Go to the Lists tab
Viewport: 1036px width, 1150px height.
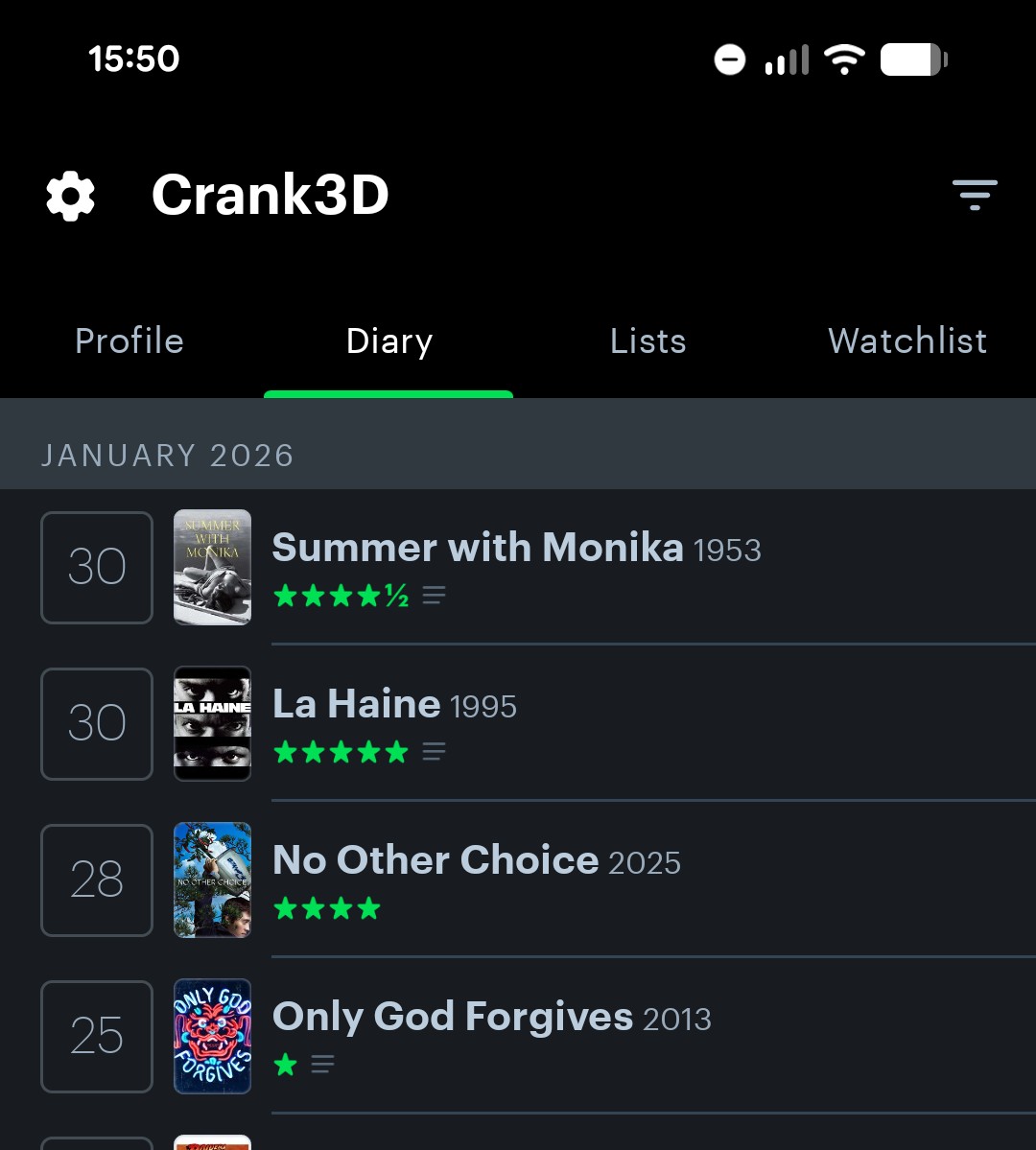(648, 341)
